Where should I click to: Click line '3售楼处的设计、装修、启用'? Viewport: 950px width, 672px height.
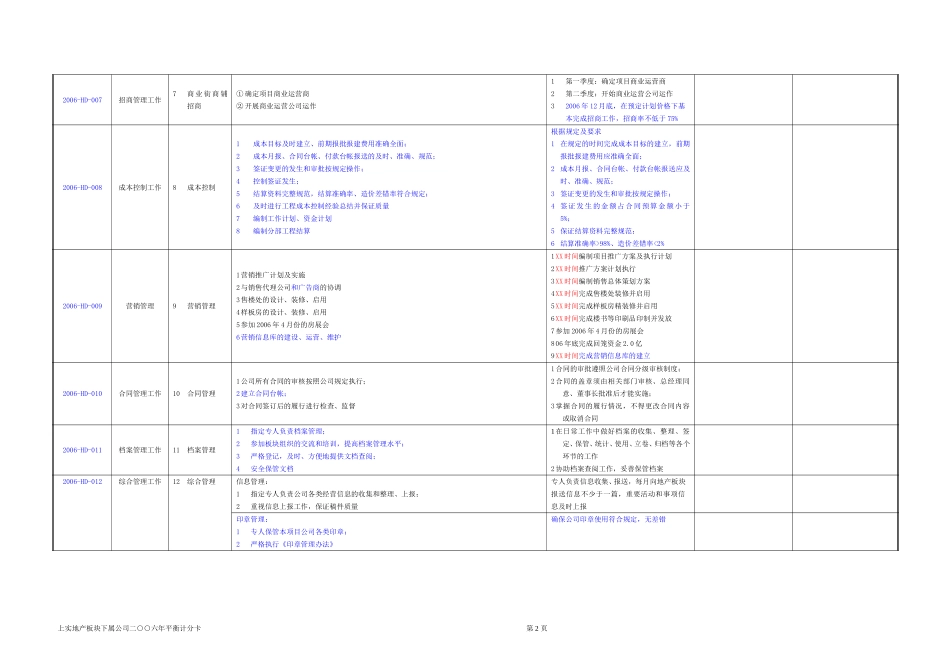(x=281, y=300)
